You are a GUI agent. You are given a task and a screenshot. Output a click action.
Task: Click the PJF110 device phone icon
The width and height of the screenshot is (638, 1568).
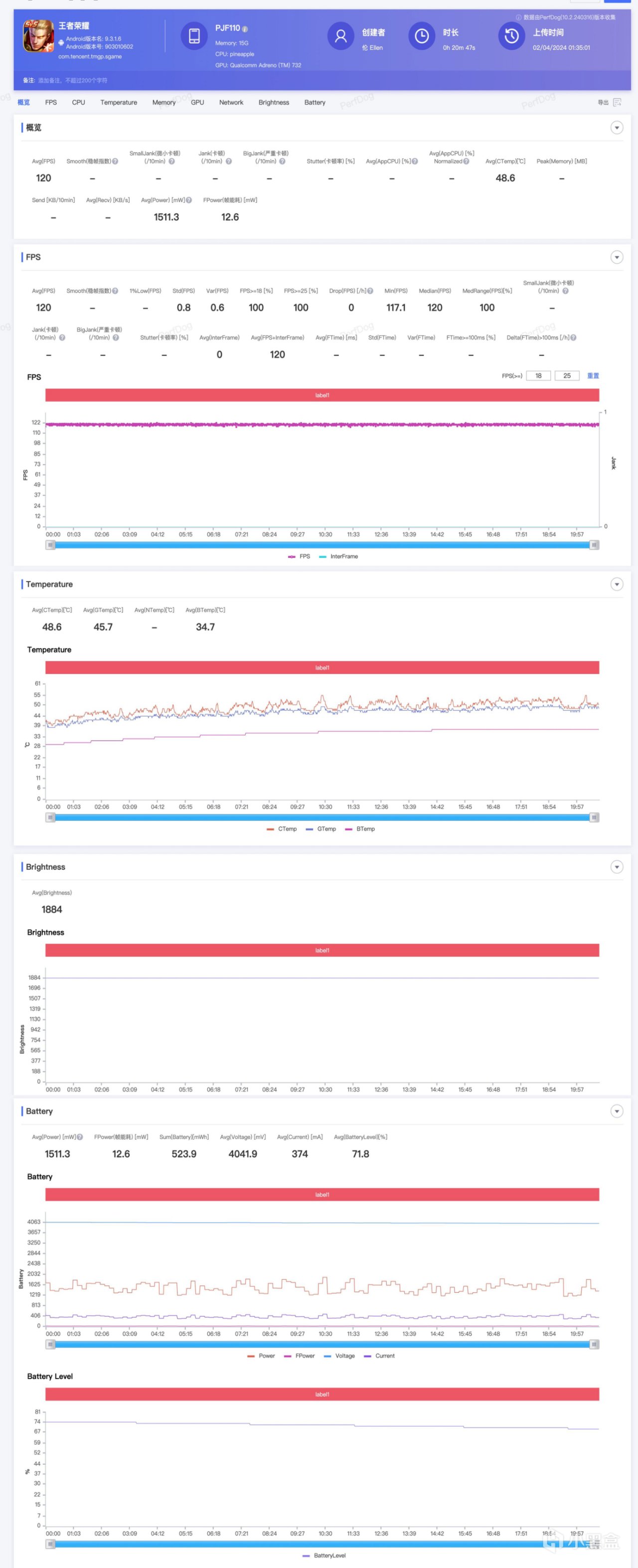194,36
